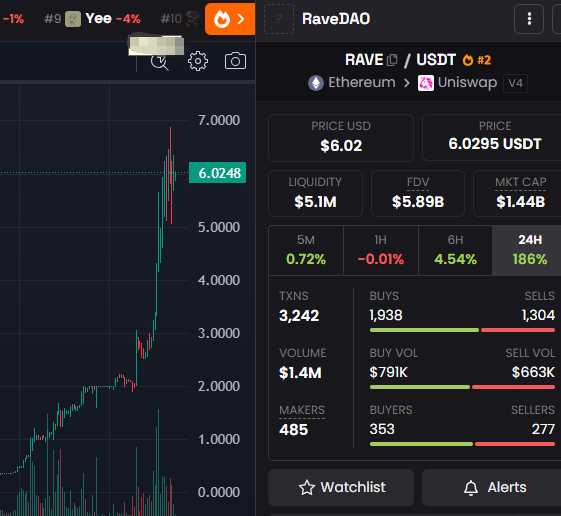The height and width of the screenshot is (516, 561).
Task: Click the SELLS 1,304 value
Action: [538, 315]
